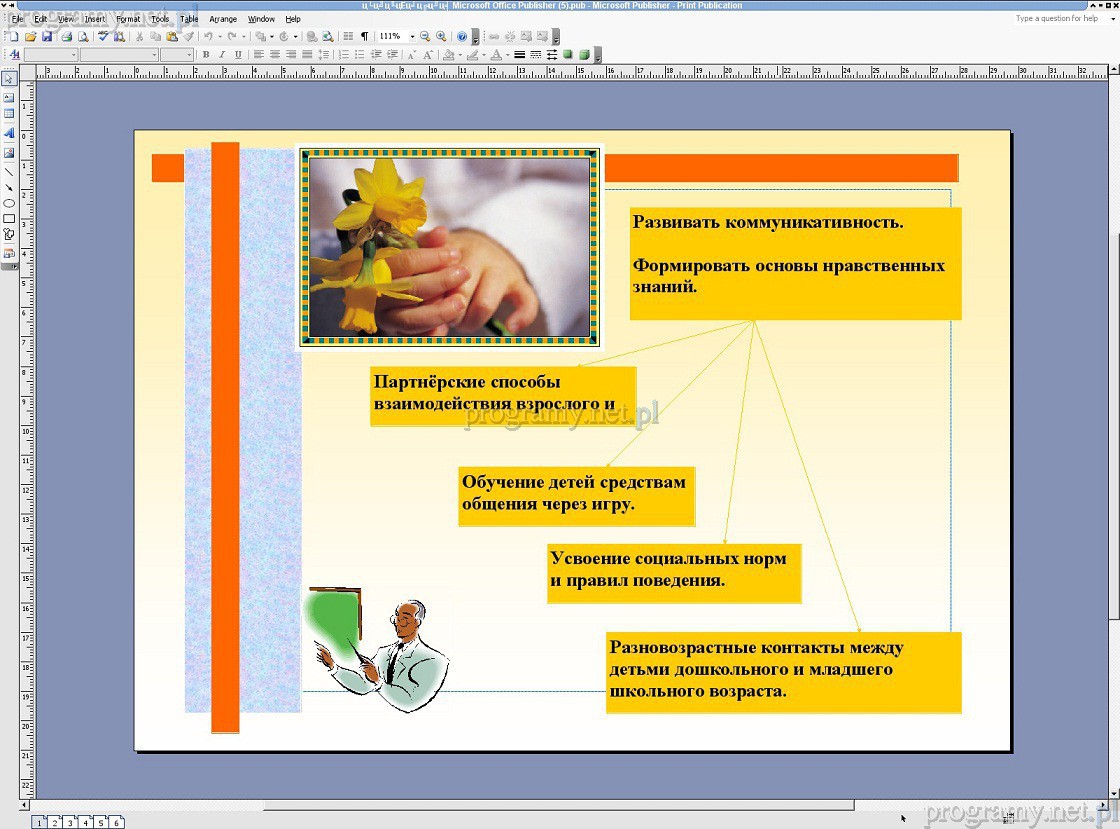
Task: Click the Save icon in toolbar
Action: [x=47, y=36]
